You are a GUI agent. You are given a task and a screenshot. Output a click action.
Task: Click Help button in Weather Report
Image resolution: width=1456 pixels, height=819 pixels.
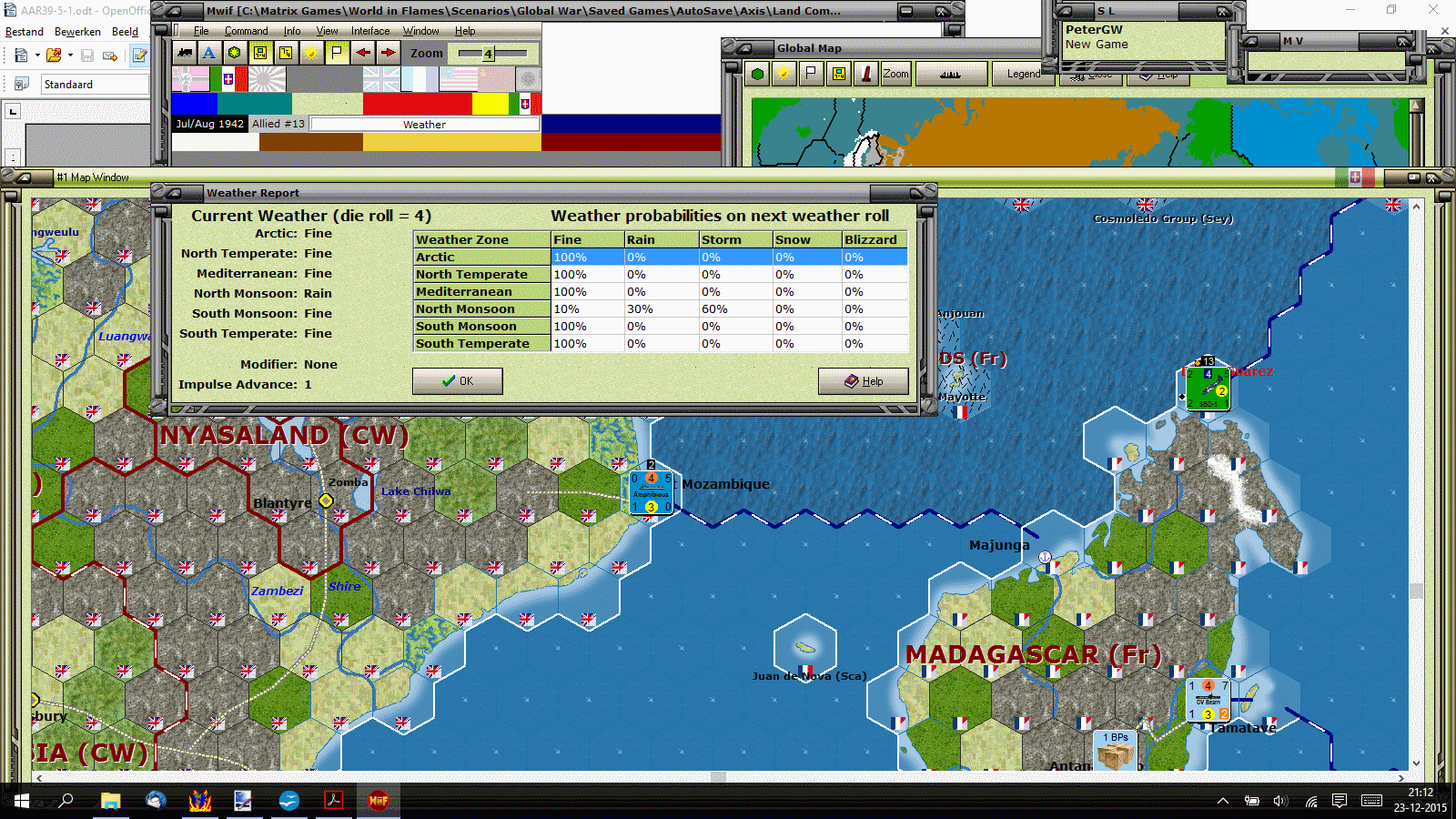[x=864, y=381]
